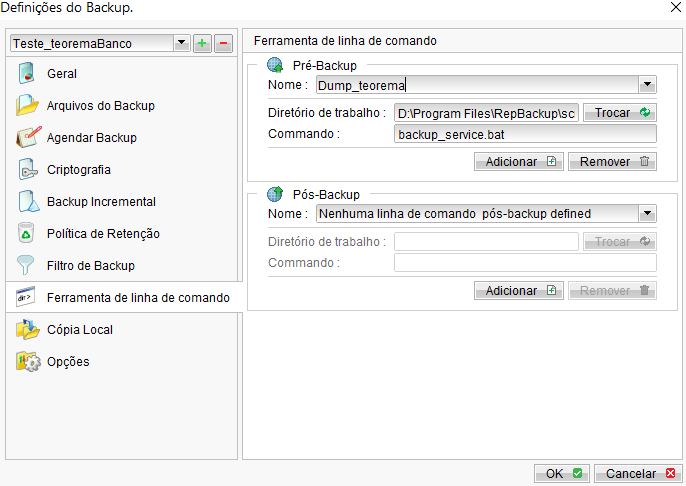The width and height of the screenshot is (686, 486).
Task: Click the Pré-Backup globe icon
Action: point(275,65)
